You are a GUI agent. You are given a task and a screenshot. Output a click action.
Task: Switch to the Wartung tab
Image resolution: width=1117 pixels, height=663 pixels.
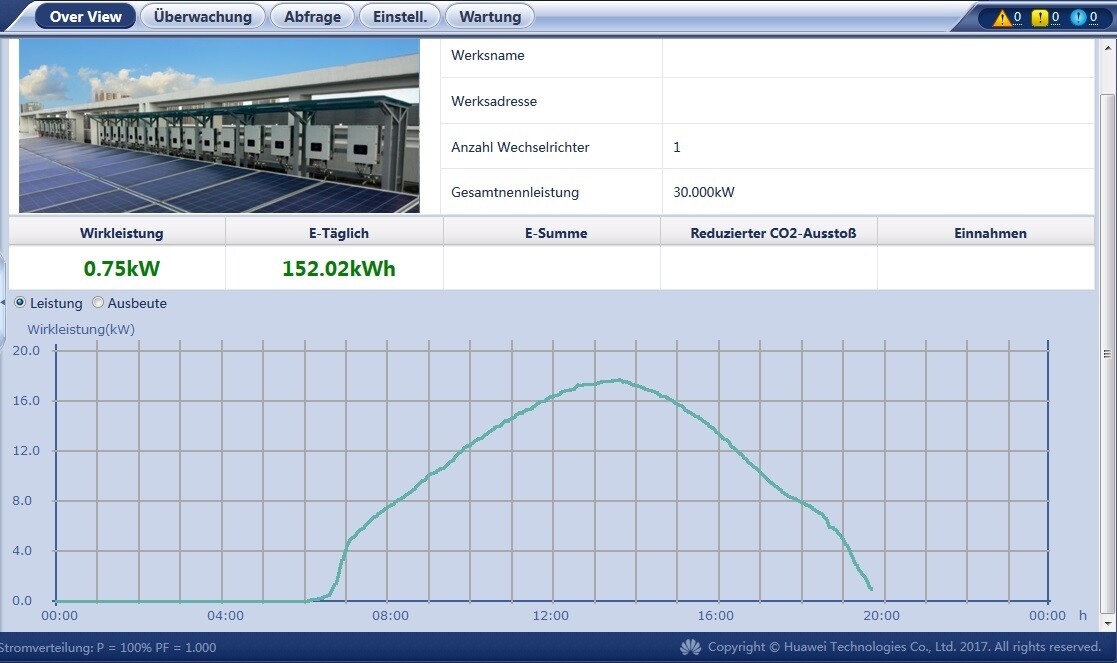[490, 16]
